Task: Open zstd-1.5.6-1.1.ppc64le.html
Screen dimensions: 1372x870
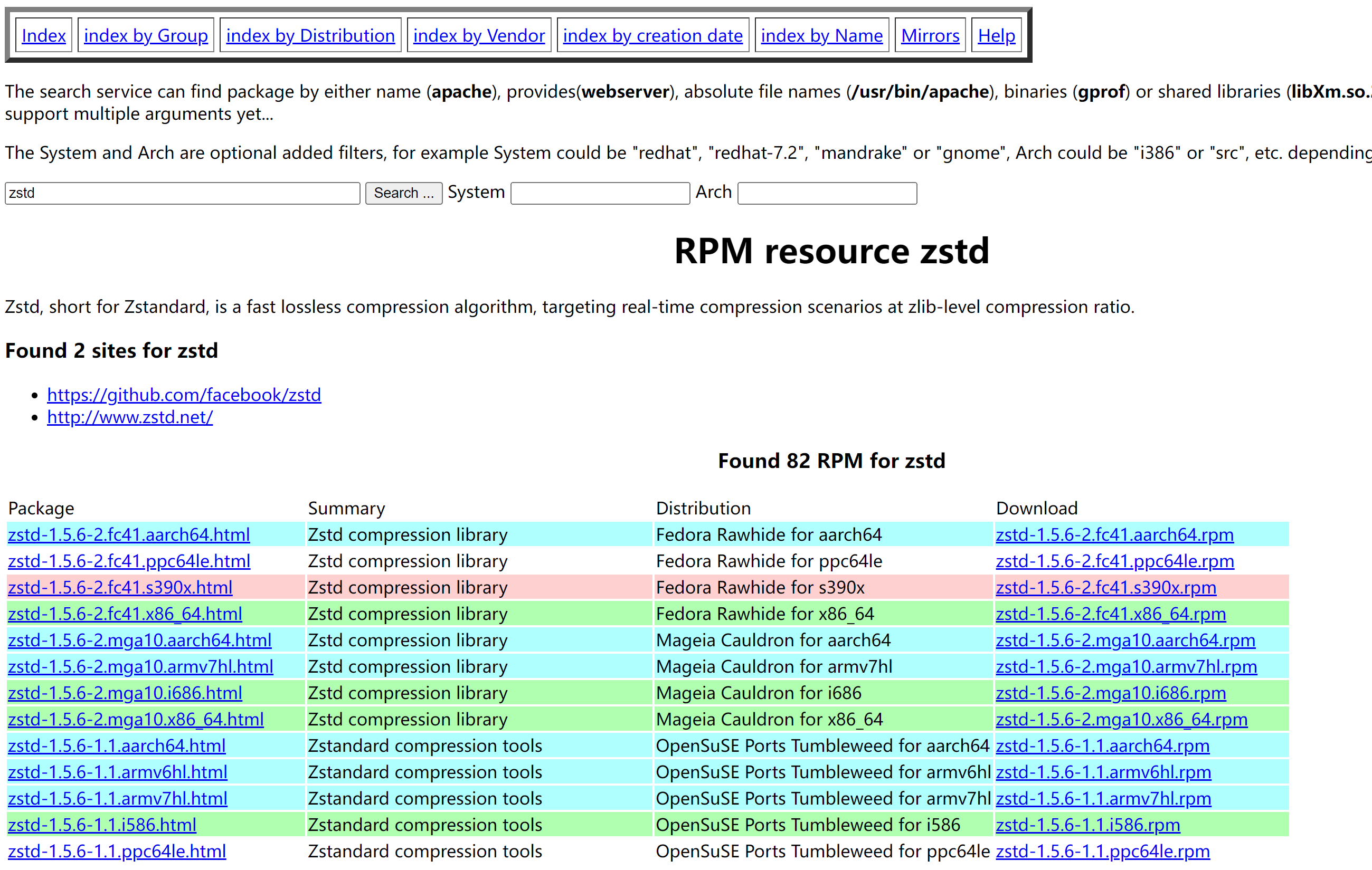Action: [117, 851]
